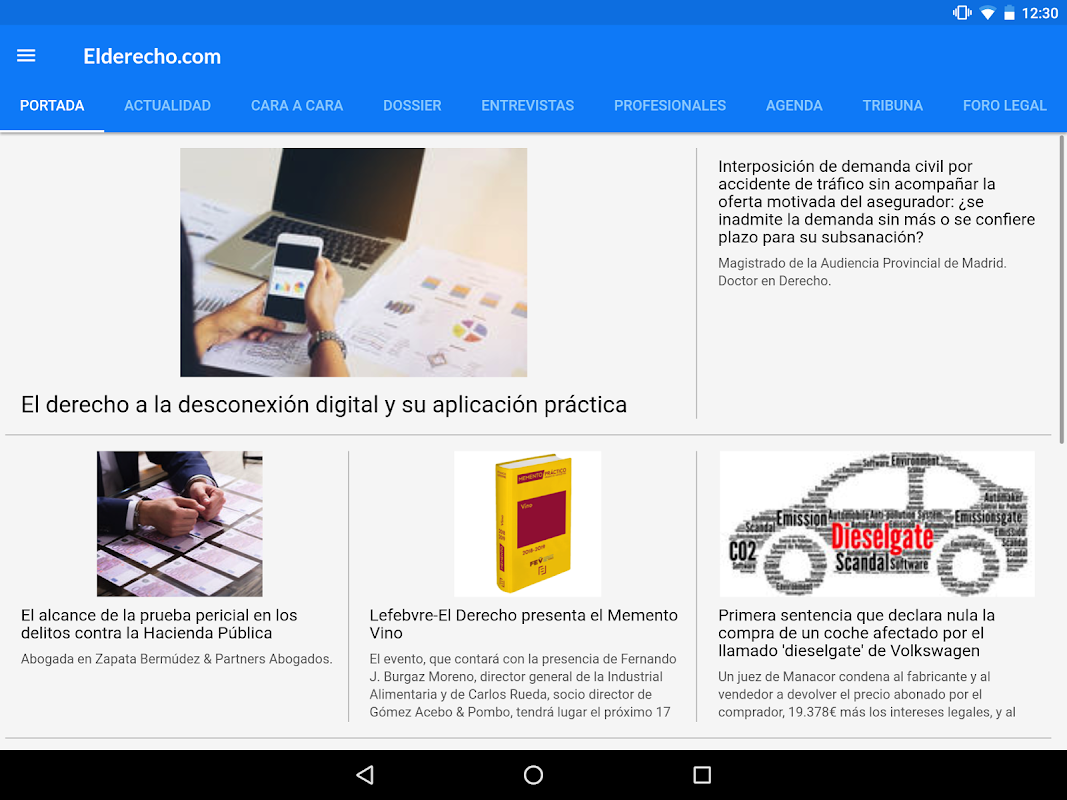This screenshot has height=800, width=1067.
Task: Click the Elderecho.com app title
Action: coord(152,56)
